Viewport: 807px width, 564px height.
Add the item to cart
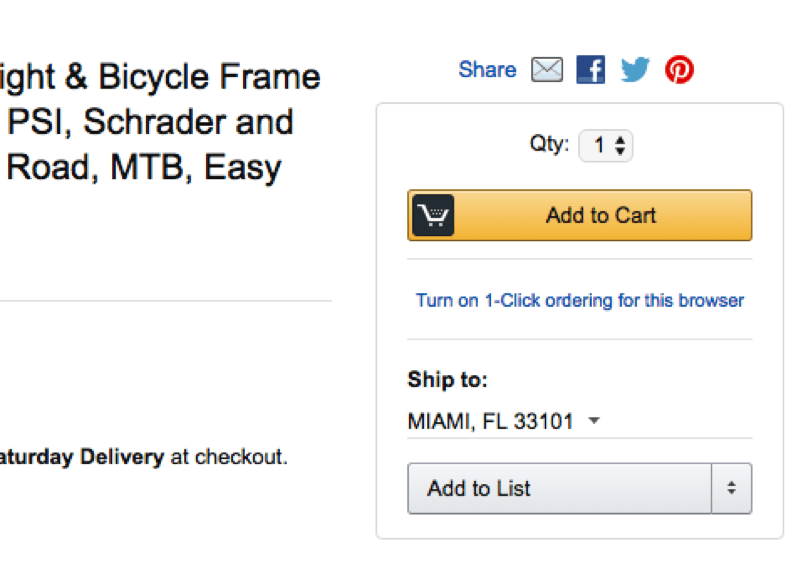pyautogui.click(x=580, y=215)
